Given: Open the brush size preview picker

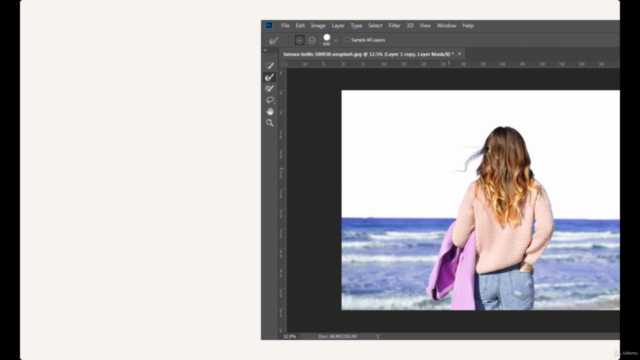Looking at the screenshot, I should pos(327,39).
